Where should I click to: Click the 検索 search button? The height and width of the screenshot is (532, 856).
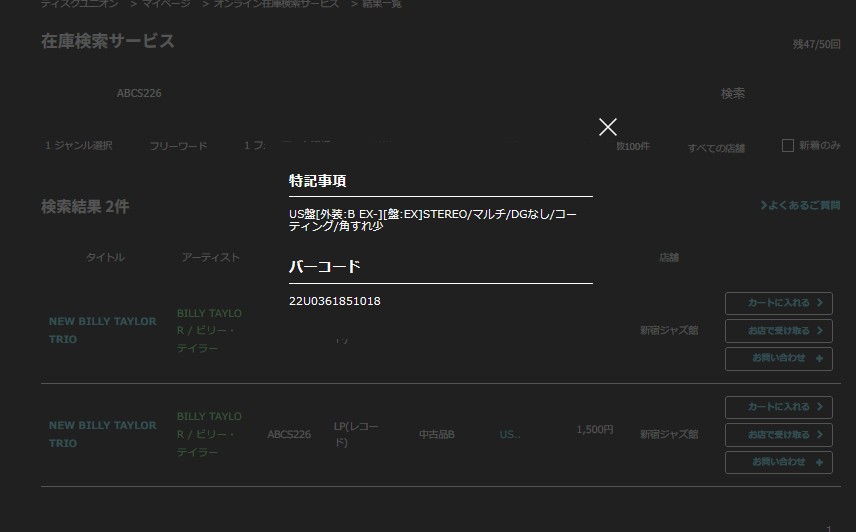(732, 93)
